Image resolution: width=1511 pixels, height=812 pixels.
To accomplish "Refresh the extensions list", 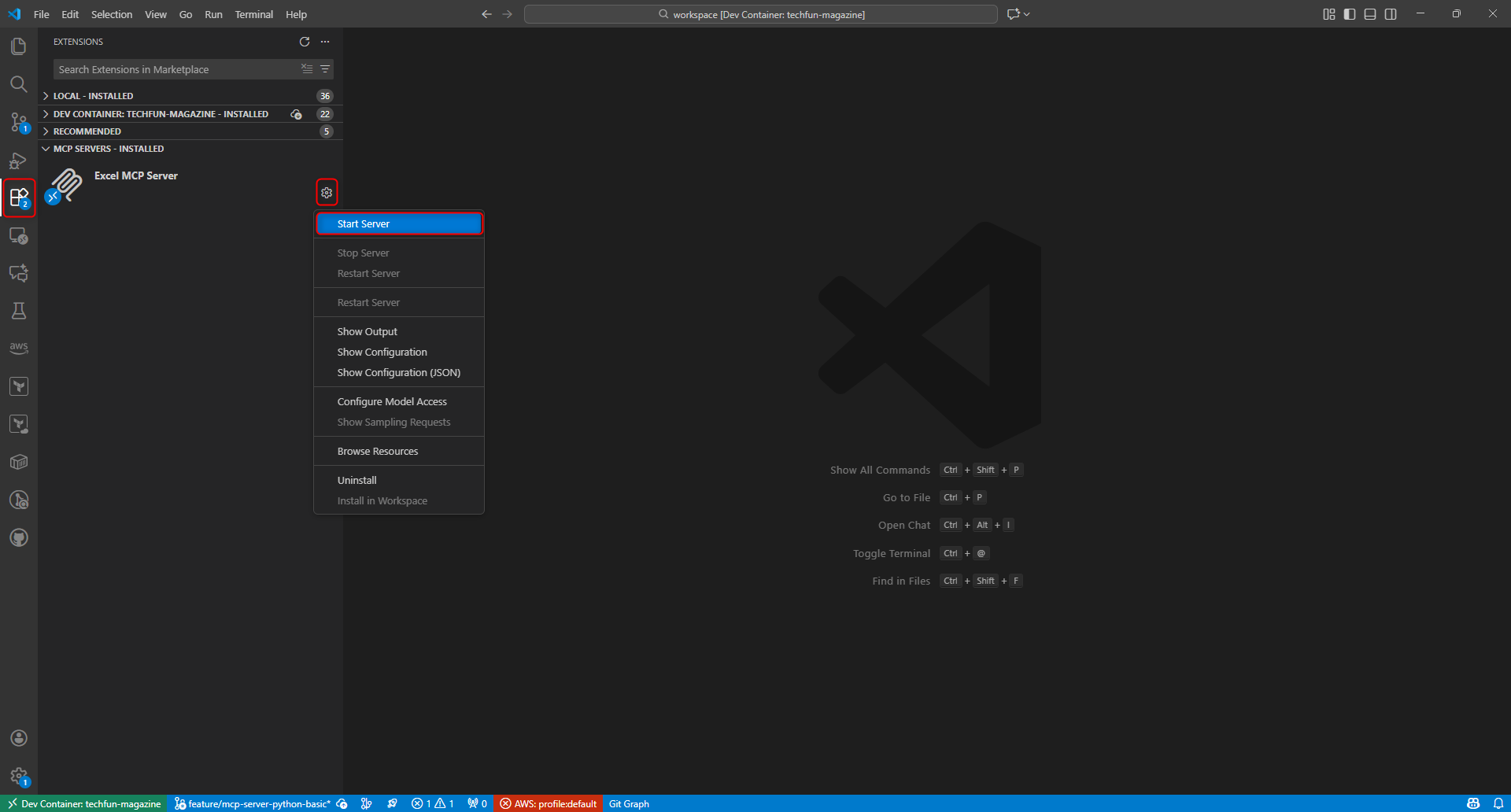I will [x=305, y=42].
